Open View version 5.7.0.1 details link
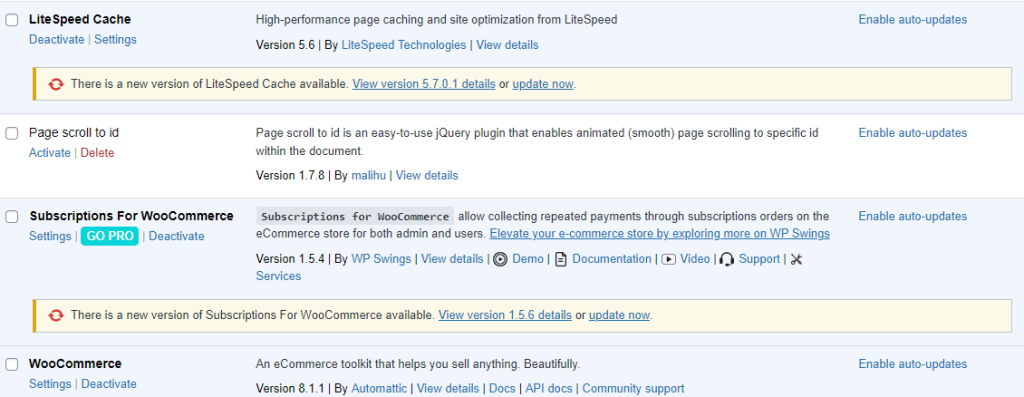 [x=424, y=84]
